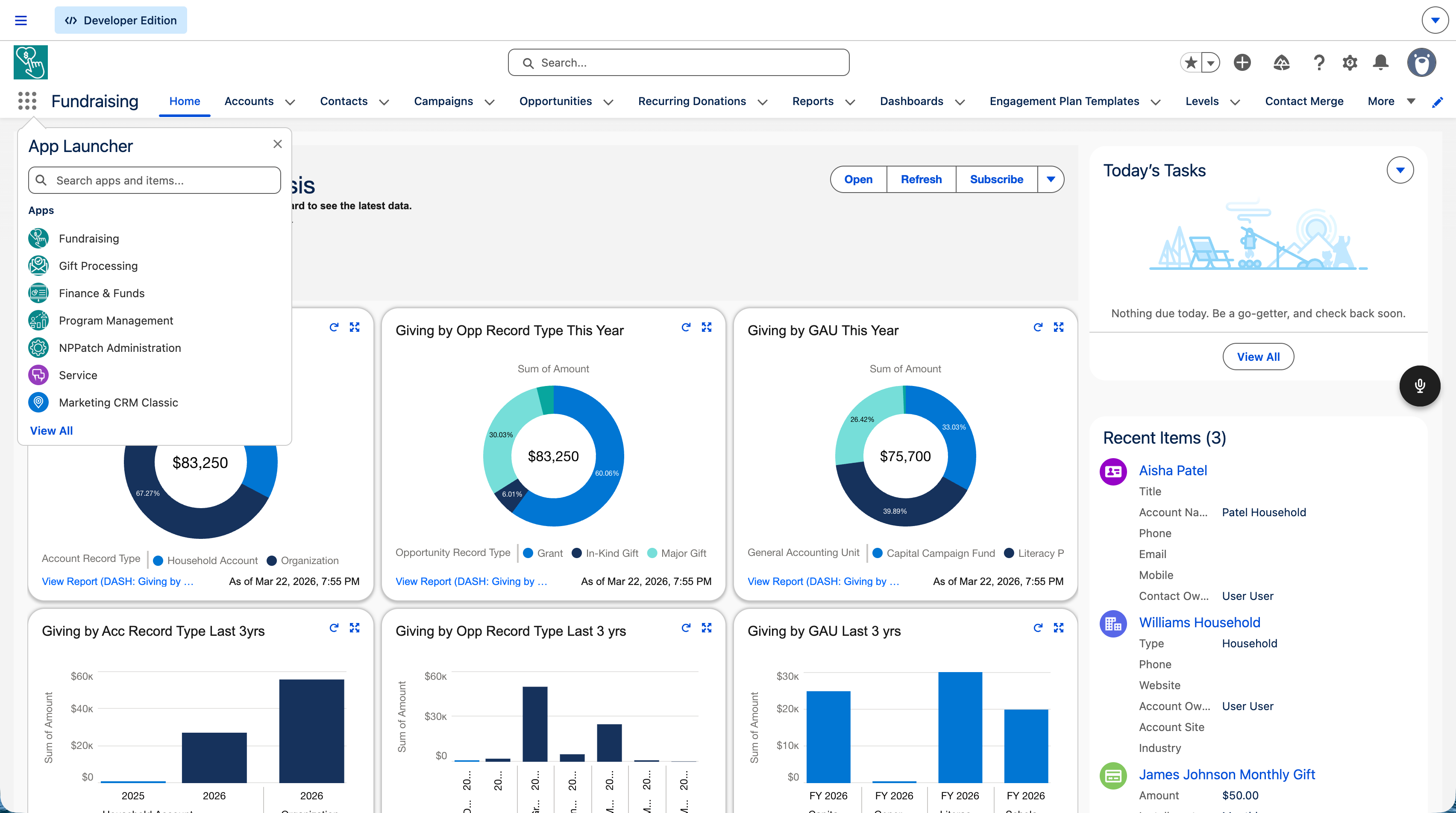The height and width of the screenshot is (813, 1456).
Task: Favorite this page with the star icon
Action: [x=1191, y=62]
